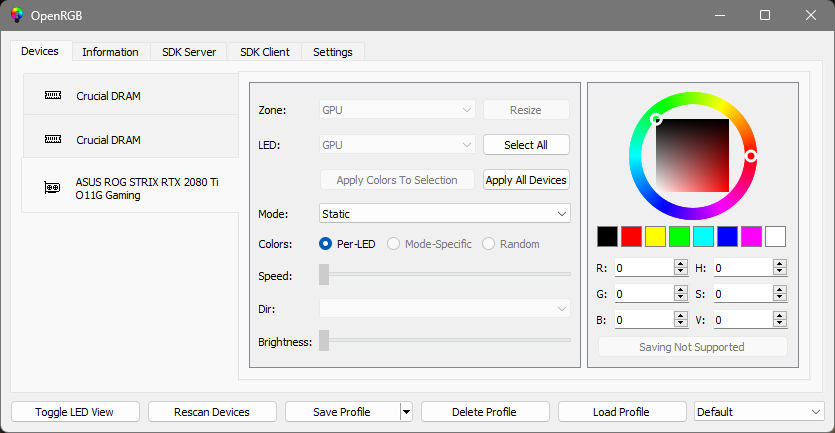Decrease the G value with down arrow
The width and height of the screenshot is (835, 433).
pos(681,298)
